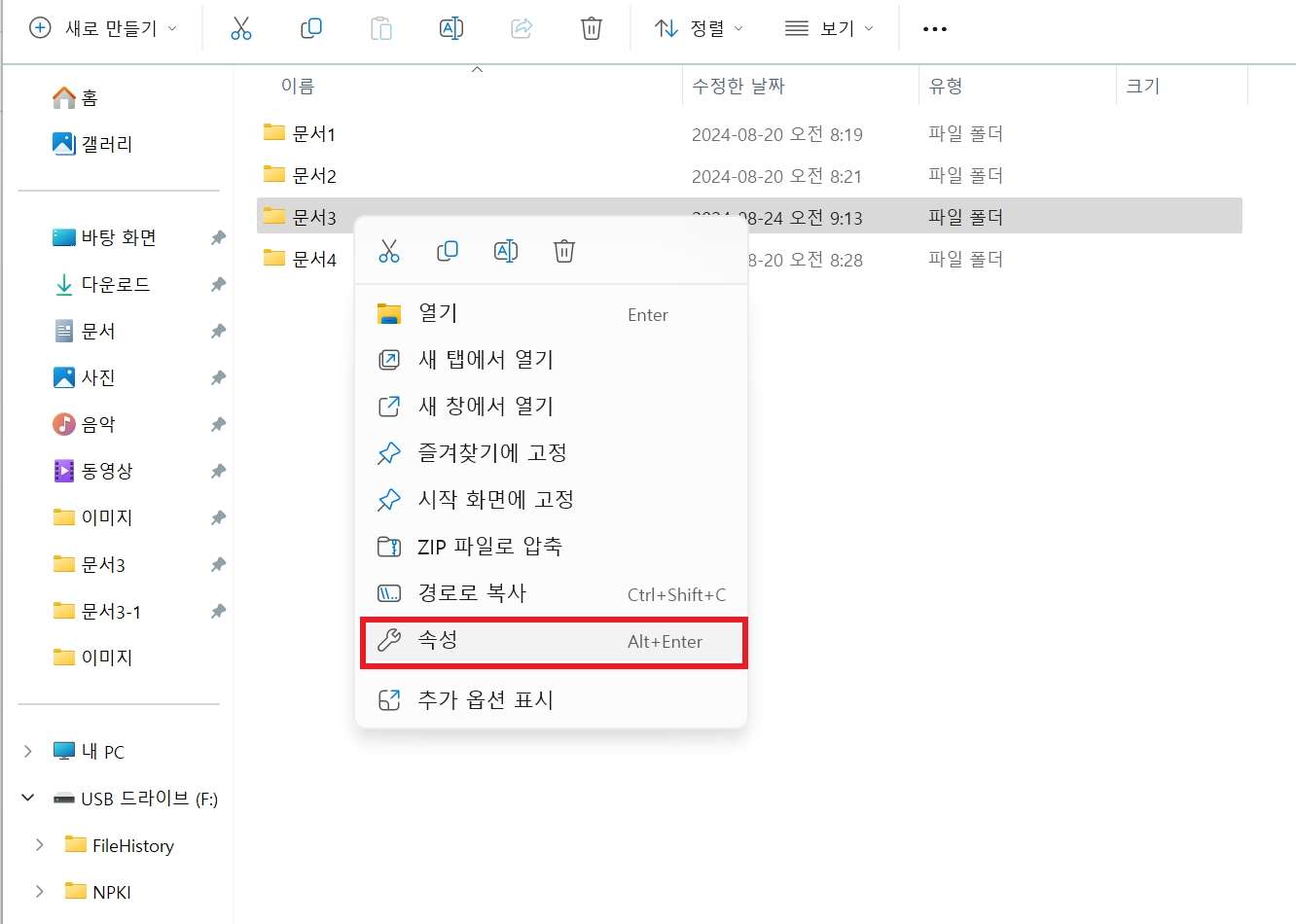The width and height of the screenshot is (1296, 924).
Task: Select the 문서4 folder in file list
Action: click(300, 259)
